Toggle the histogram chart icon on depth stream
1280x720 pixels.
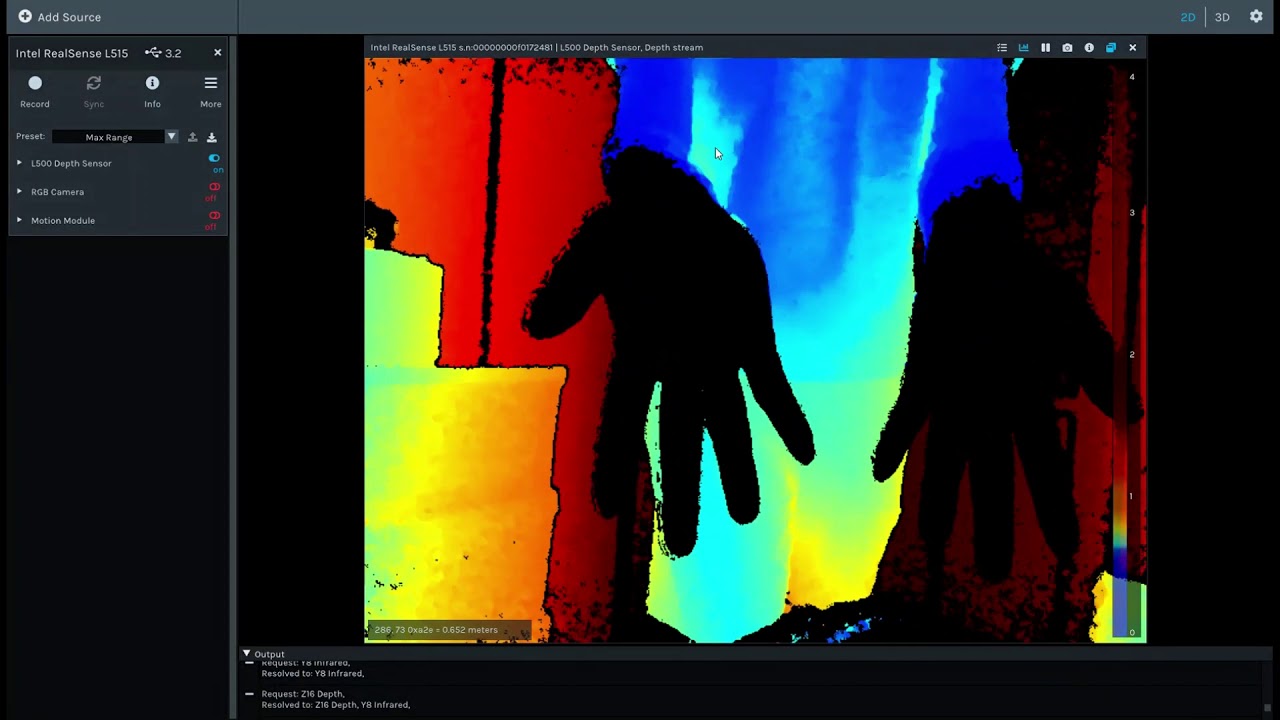tap(1023, 48)
